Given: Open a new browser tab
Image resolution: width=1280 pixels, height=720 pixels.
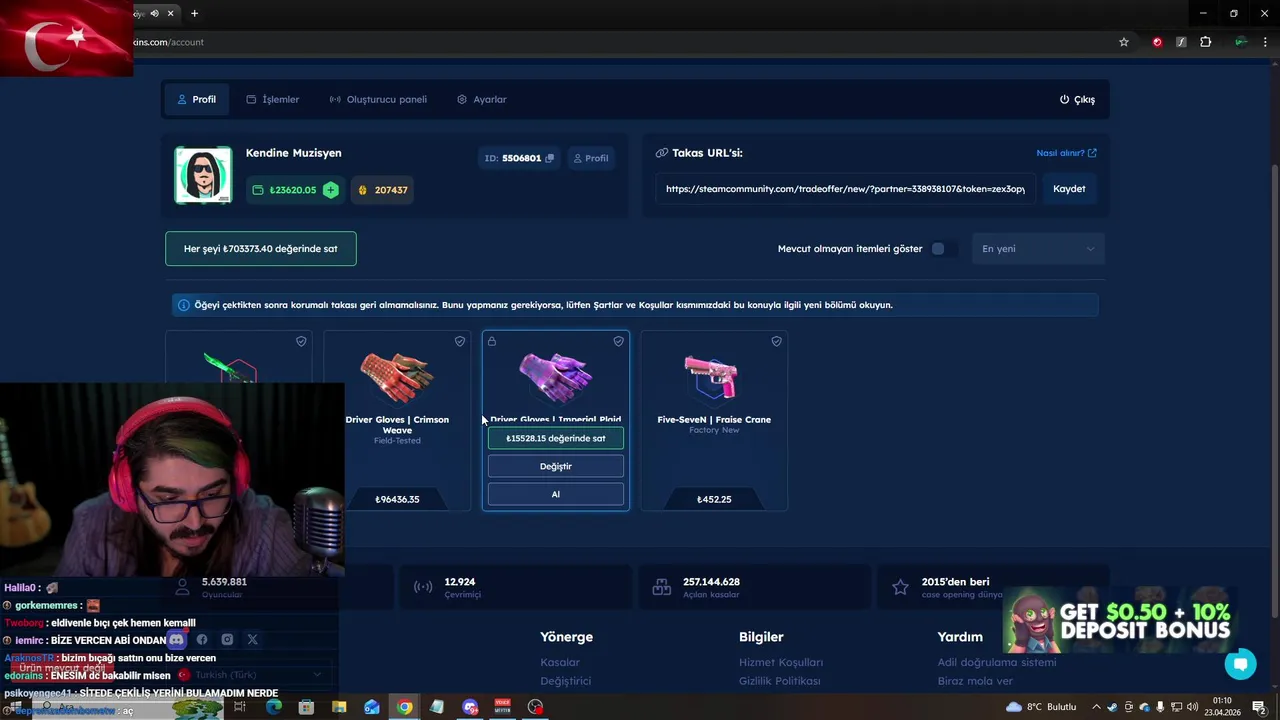Looking at the screenshot, I should 194,13.
